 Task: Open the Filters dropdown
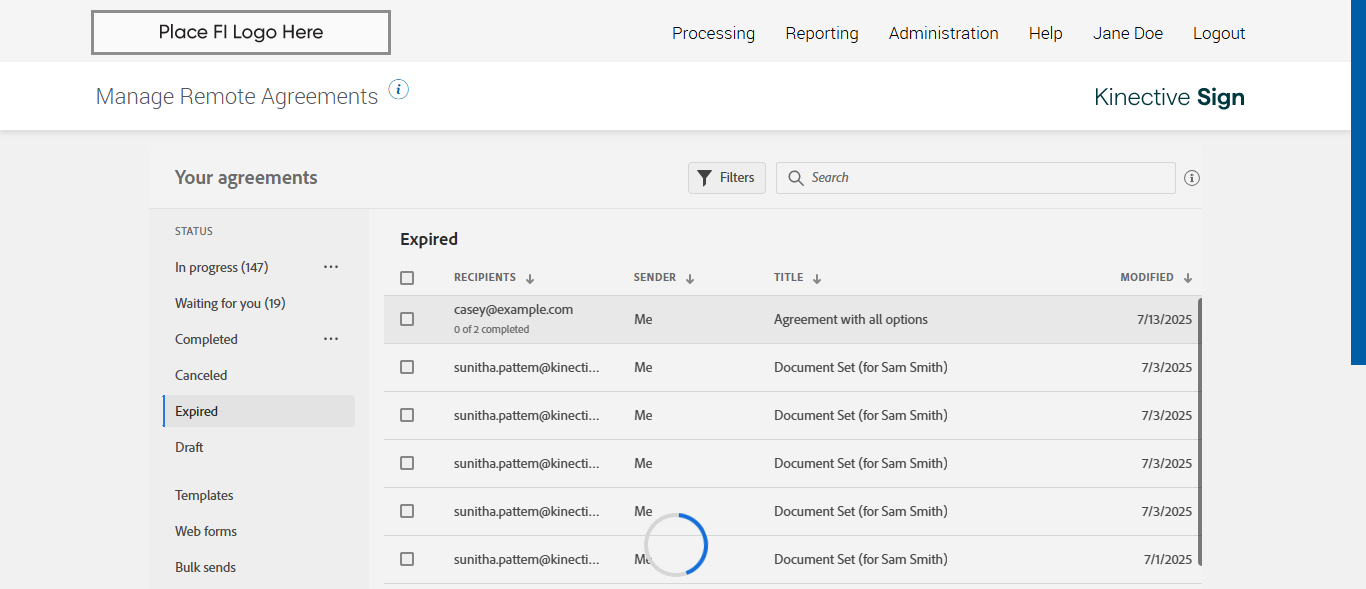pos(727,178)
